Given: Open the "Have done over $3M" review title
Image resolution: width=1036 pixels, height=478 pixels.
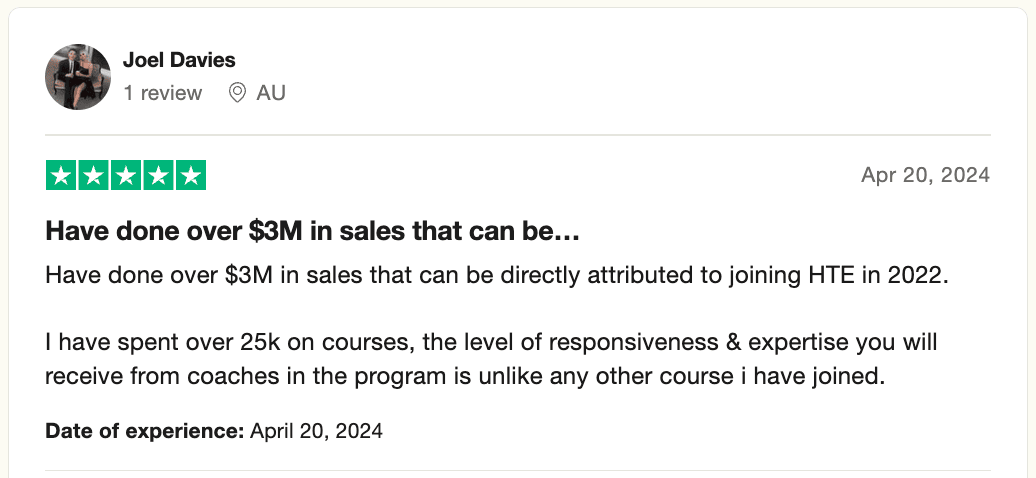Looking at the screenshot, I should click(x=313, y=232).
